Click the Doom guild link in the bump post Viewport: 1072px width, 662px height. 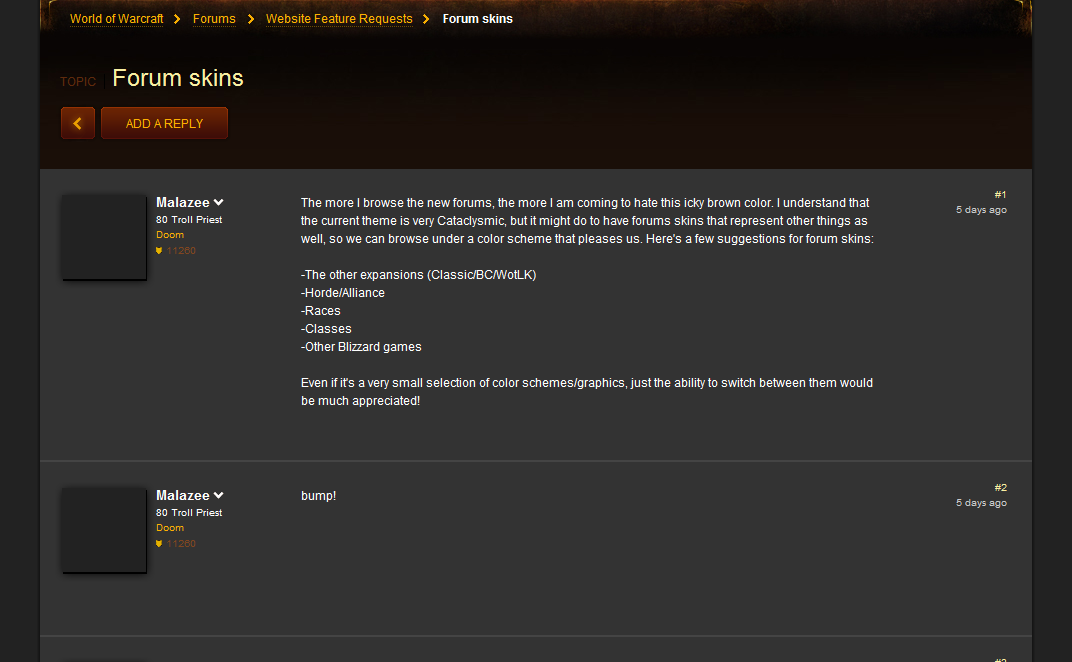click(x=170, y=527)
